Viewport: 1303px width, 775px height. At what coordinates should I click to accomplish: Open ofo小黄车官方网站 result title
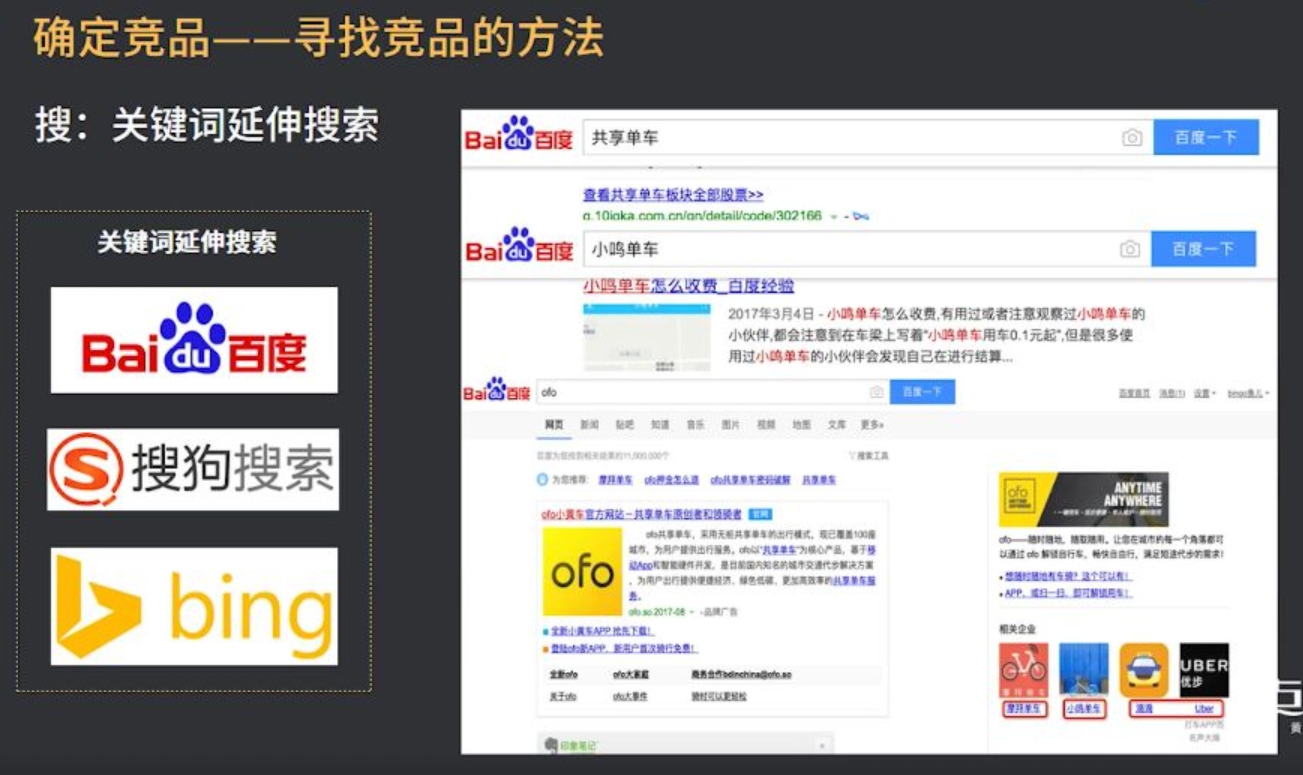click(641, 514)
